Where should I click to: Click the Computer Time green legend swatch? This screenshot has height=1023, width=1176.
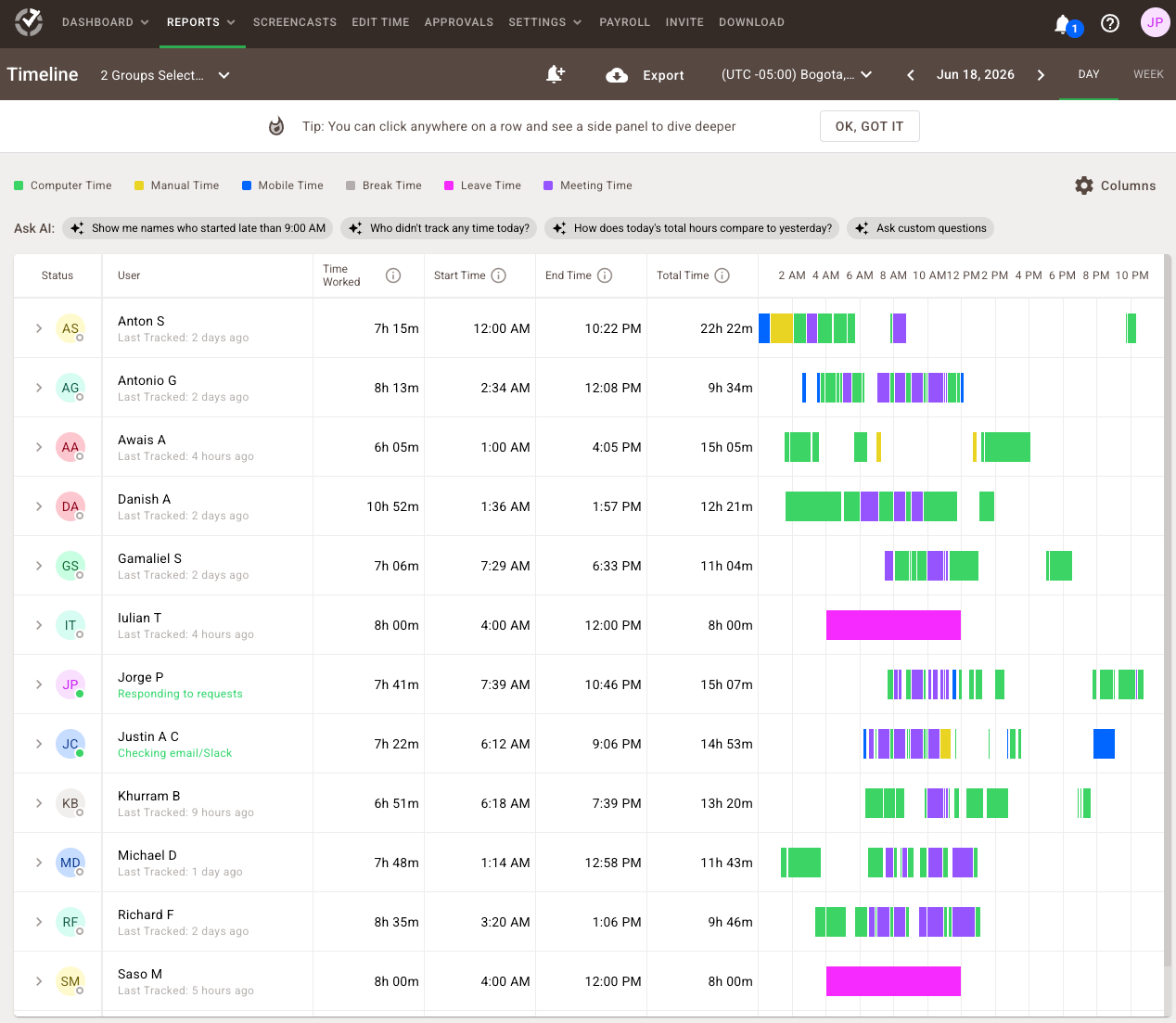[x=19, y=185]
